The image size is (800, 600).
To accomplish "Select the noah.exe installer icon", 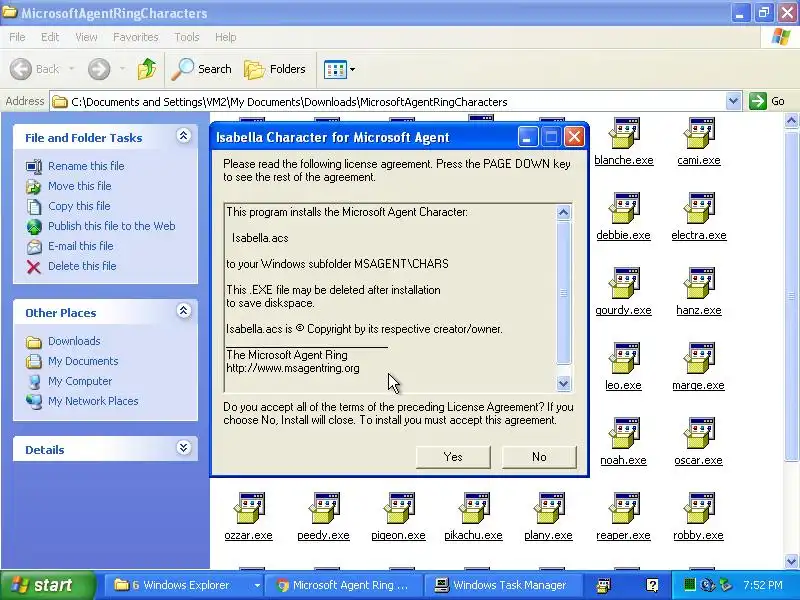I will [623, 434].
